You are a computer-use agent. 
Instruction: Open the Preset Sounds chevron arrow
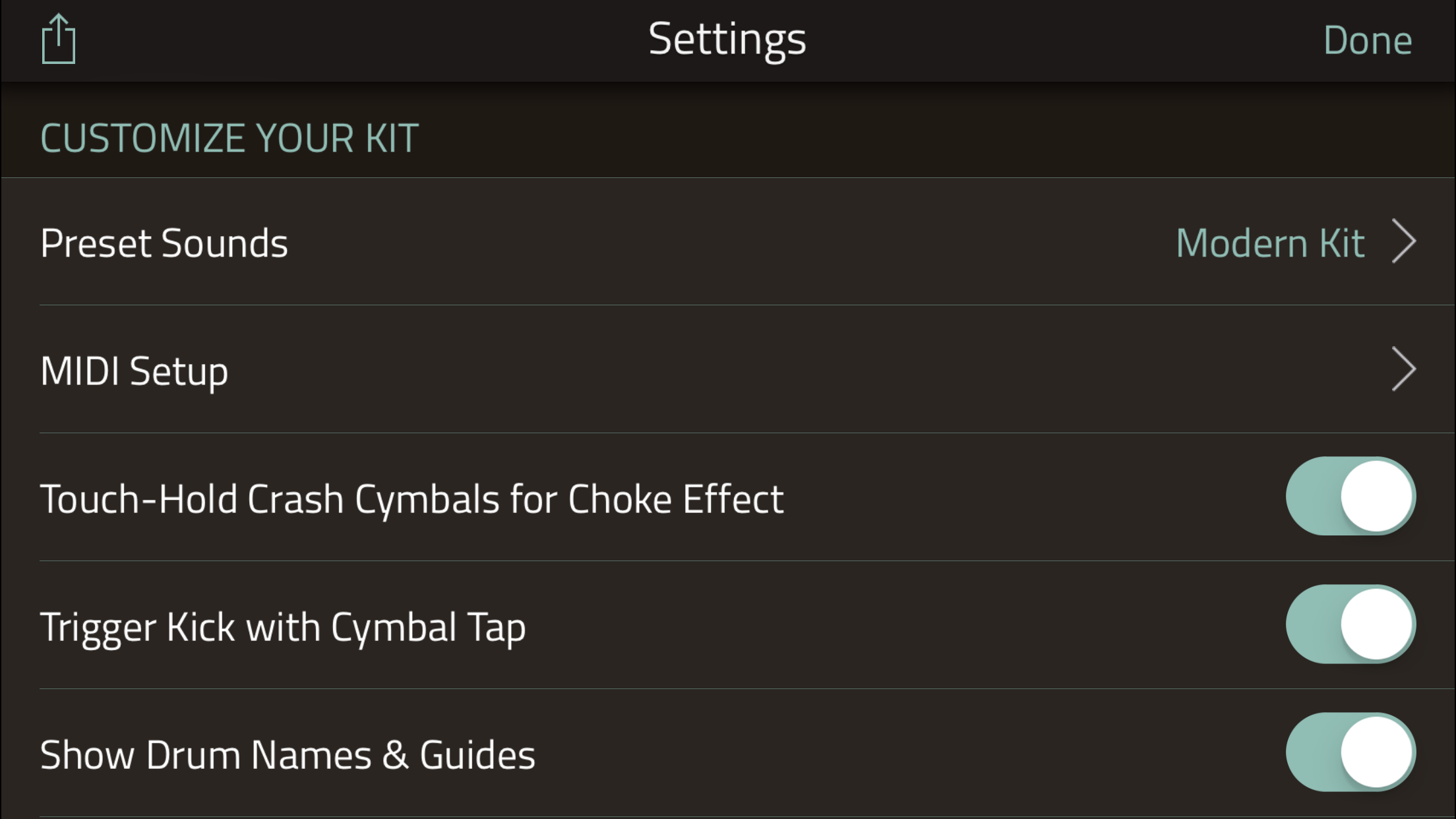[x=1404, y=241]
